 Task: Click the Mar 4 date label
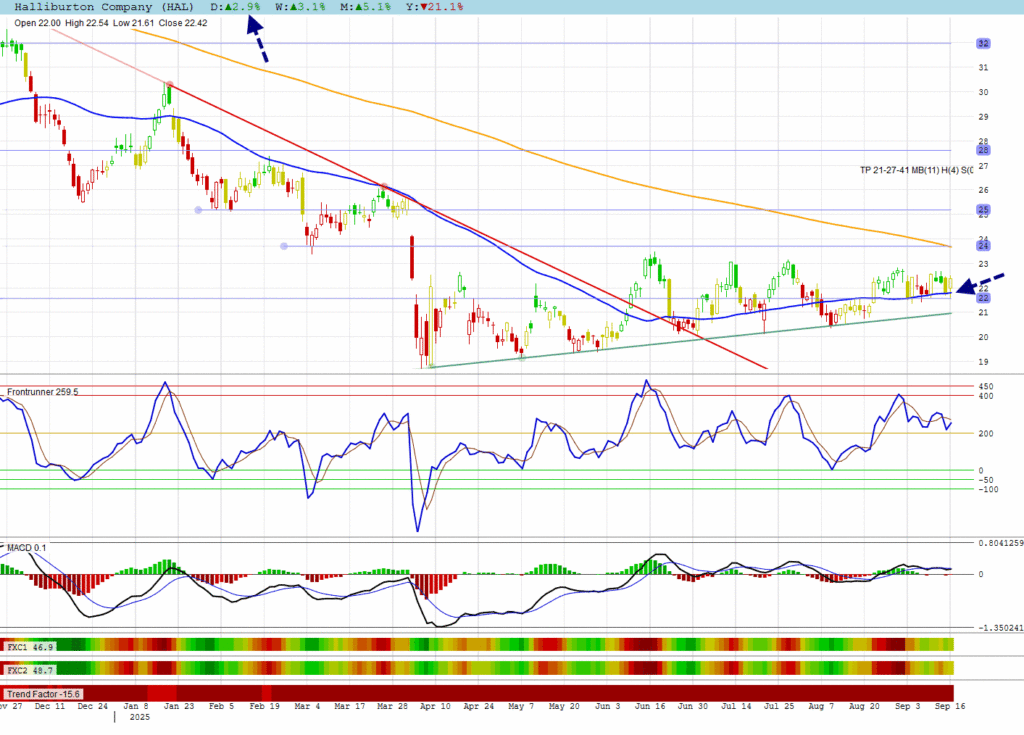(307, 706)
